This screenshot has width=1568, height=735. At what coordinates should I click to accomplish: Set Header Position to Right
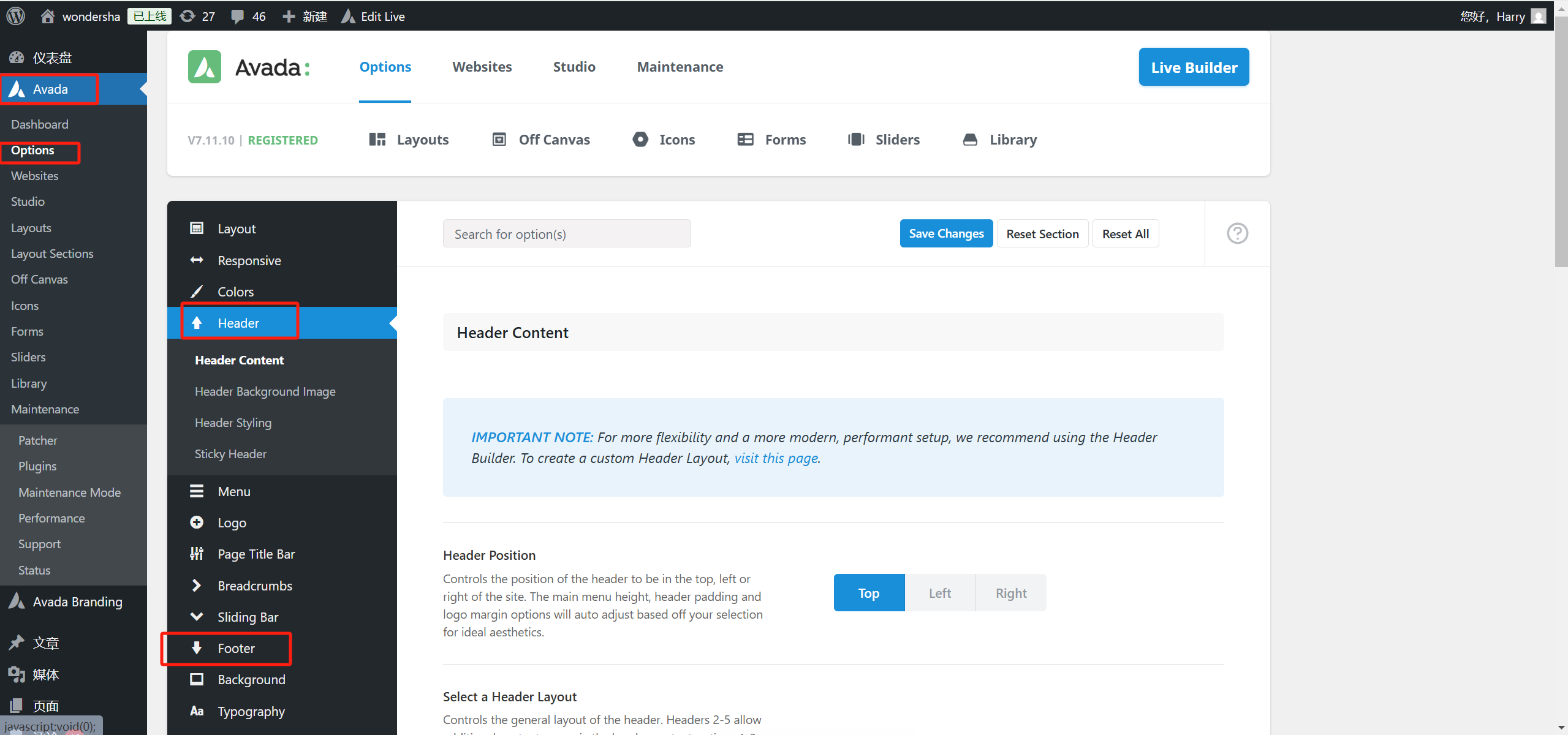(x=1010, y=593)
